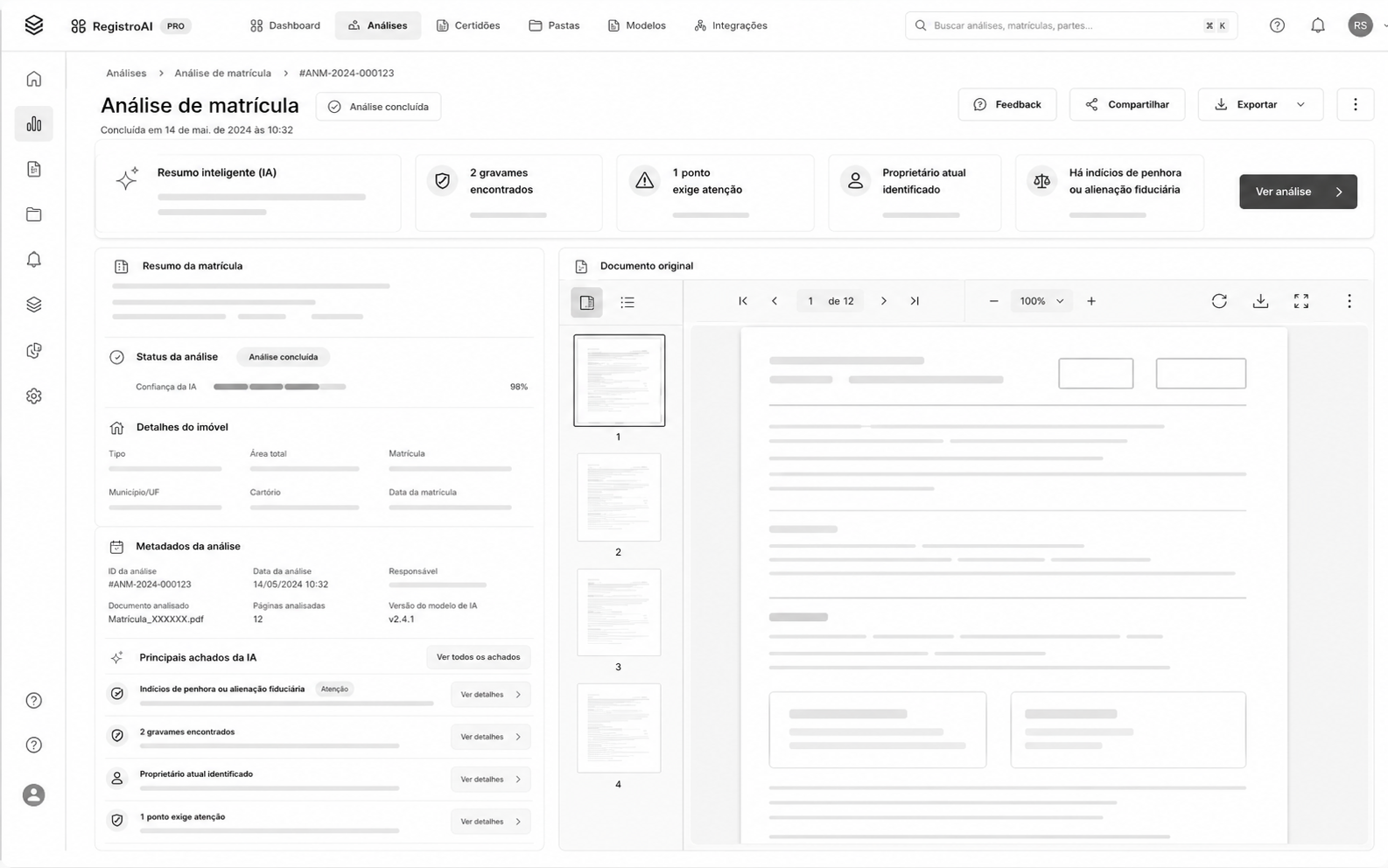
Task: Open settings gear in the sidebar
Action: coord(33,396)
